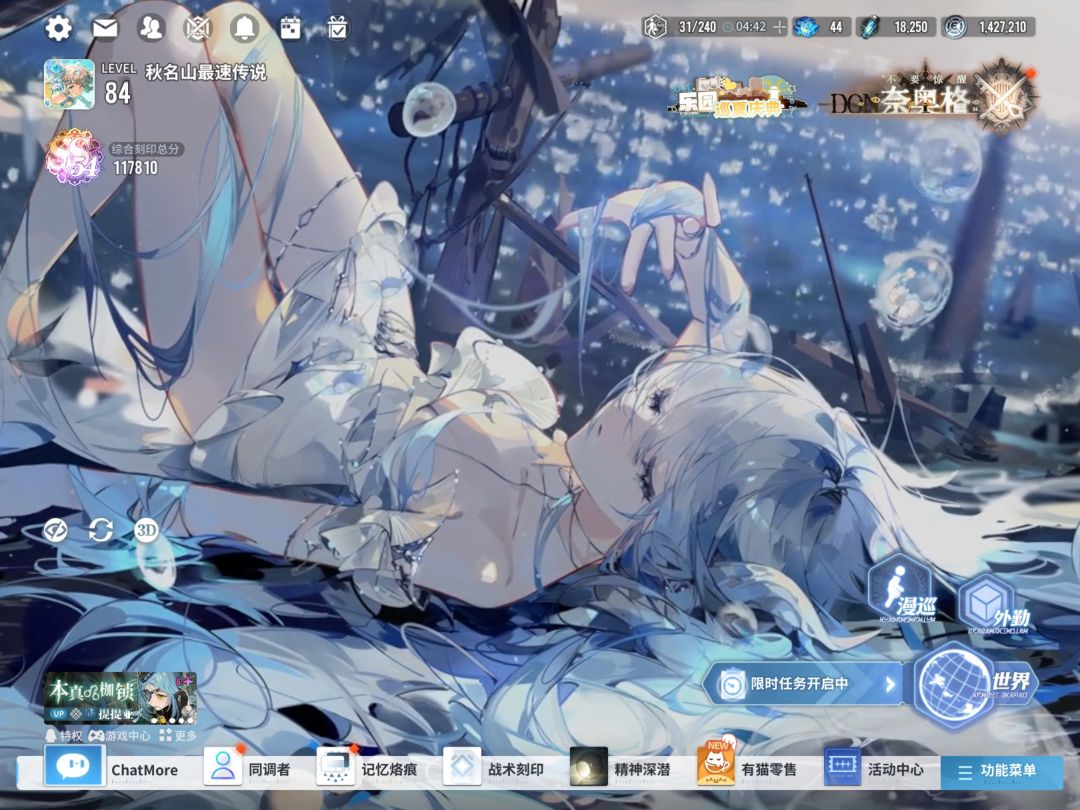The height and width of the screenshot is (810, 1080).
Task: Open the 战术刻印 diamond icon
Action: click(x=461, y=766)
